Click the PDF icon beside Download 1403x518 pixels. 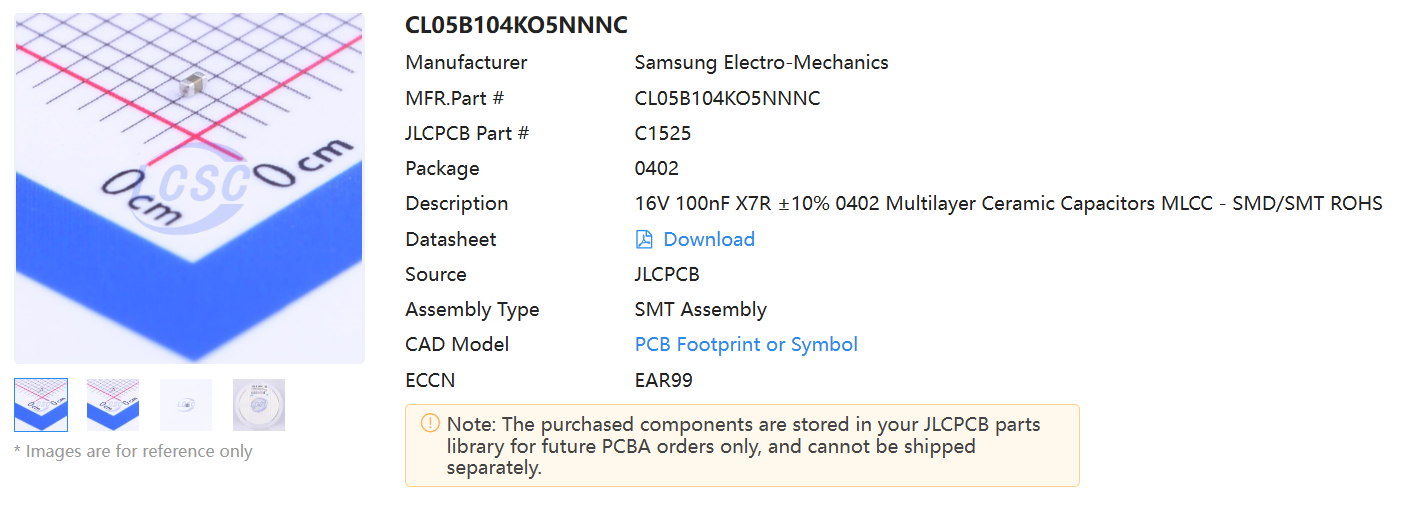tap(645, 239)
